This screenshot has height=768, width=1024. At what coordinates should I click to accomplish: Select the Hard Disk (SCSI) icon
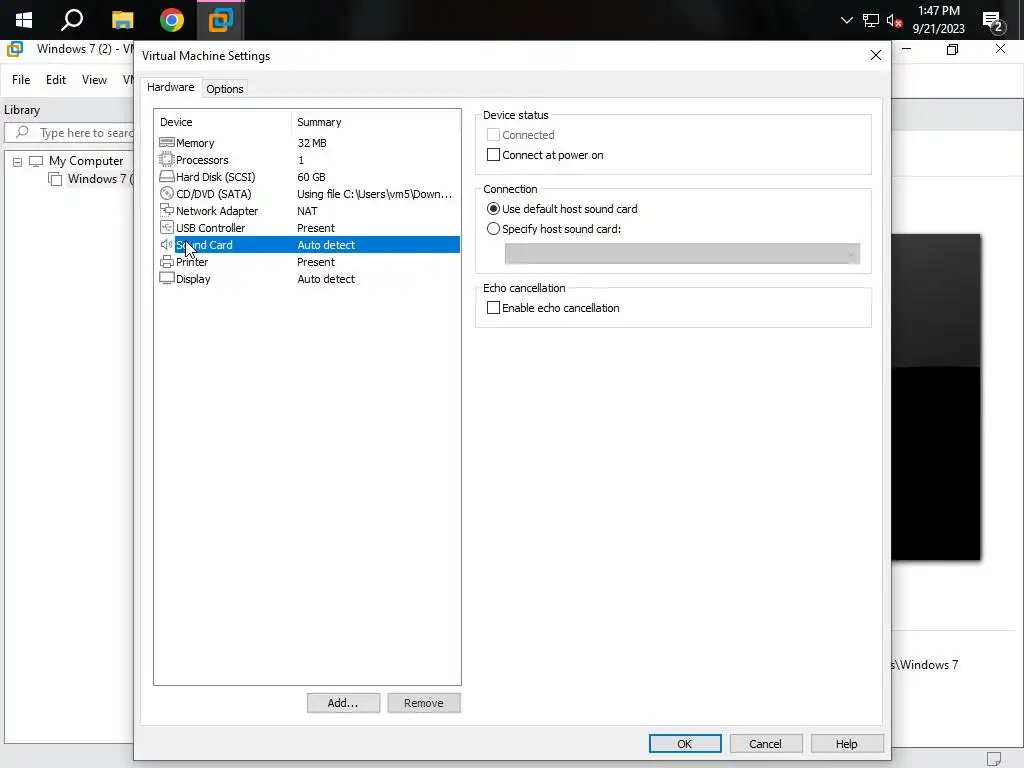pyautogui.click(x=167, y=176)
